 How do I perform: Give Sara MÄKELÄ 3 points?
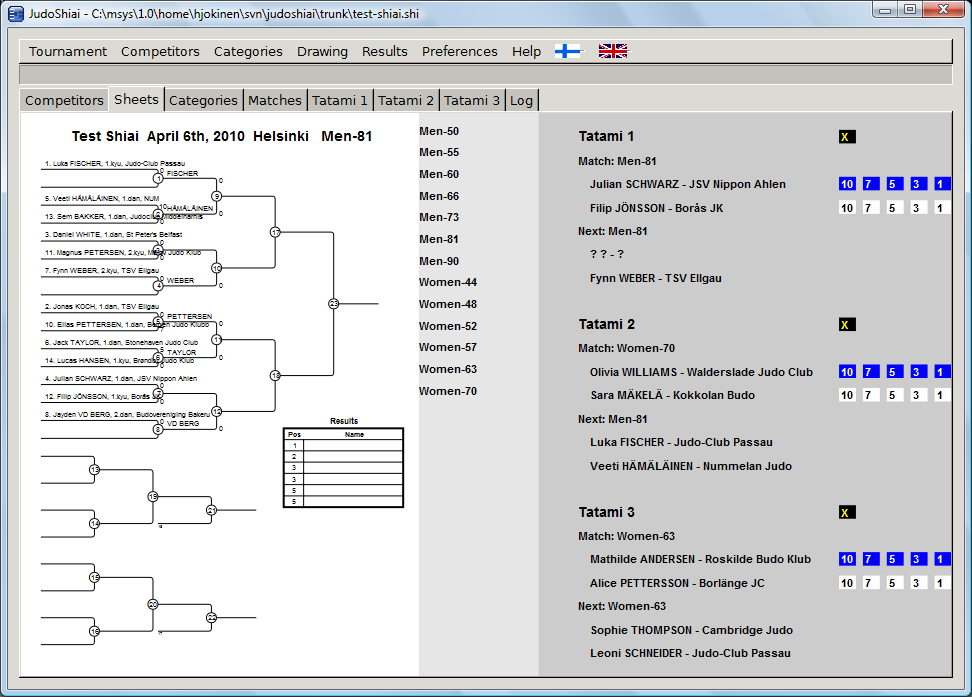coord(917,395)
